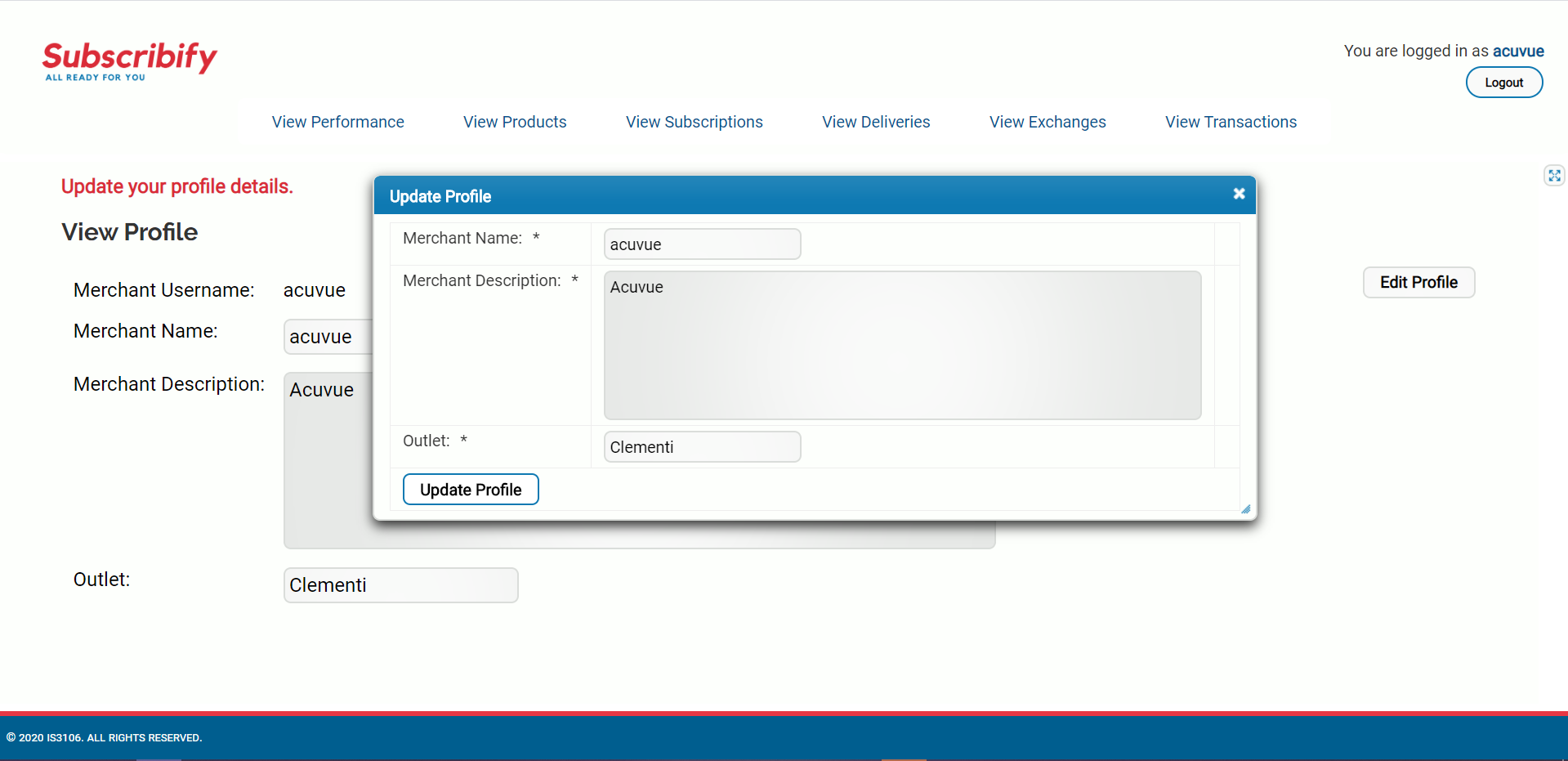Viewport: 1568px width, 761px height.
Task: Click the footer copyright text
Action: coord(105,738)
